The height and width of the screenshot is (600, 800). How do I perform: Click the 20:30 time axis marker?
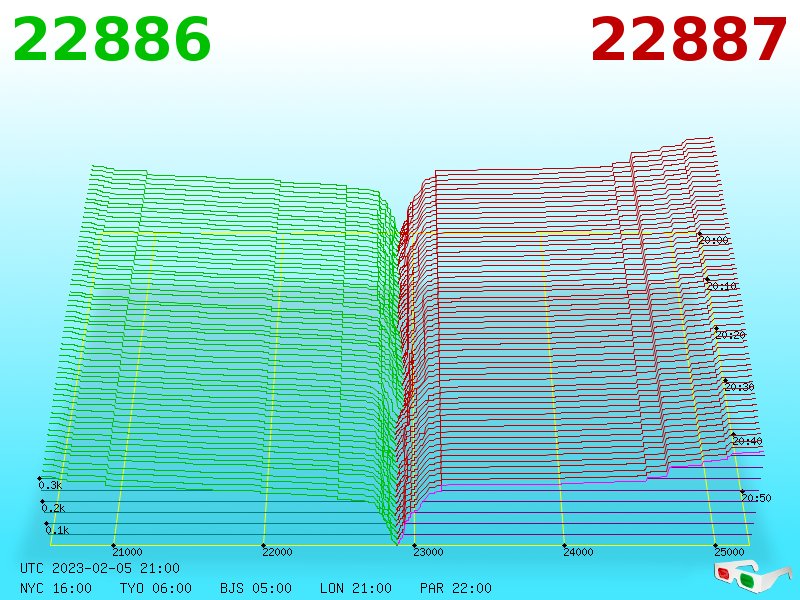pos(739,387)
